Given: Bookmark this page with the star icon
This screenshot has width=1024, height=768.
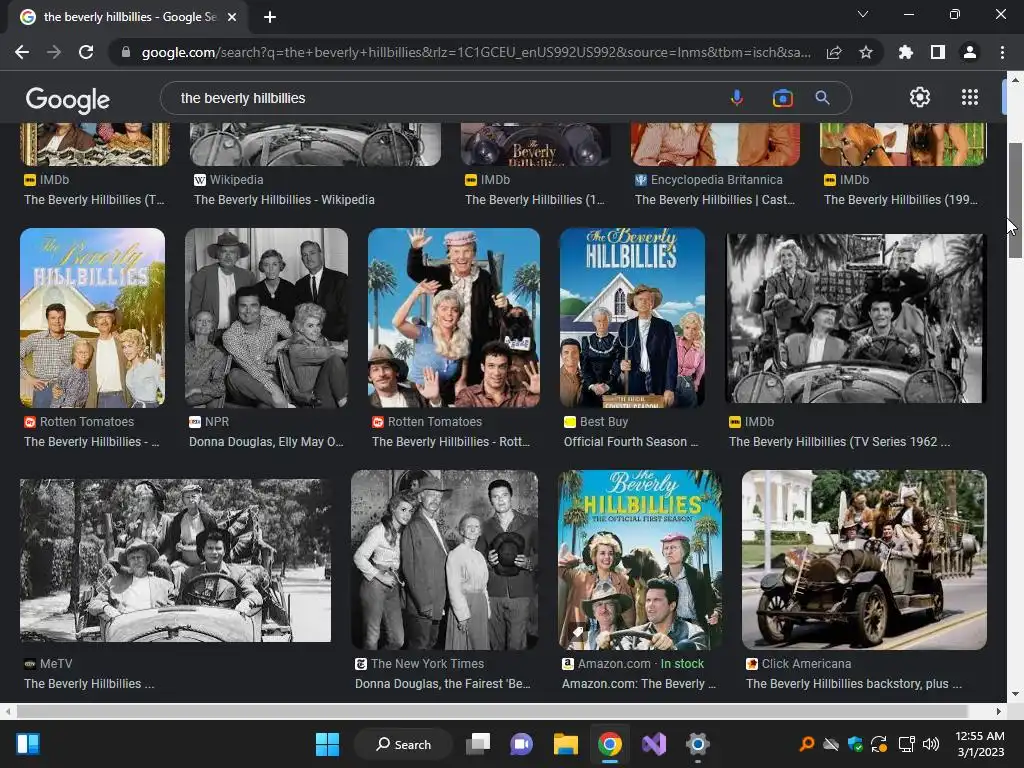Looking at the screenshot, I should tap(866, 52).
